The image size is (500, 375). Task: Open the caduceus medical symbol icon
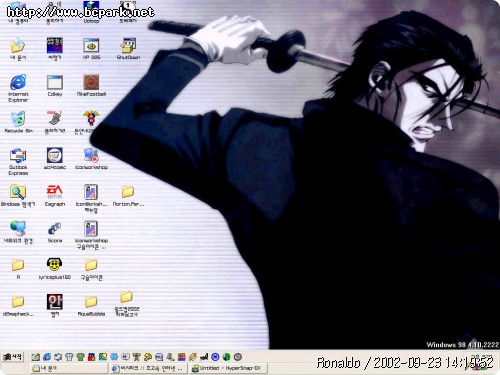click(x=91, y=119)
